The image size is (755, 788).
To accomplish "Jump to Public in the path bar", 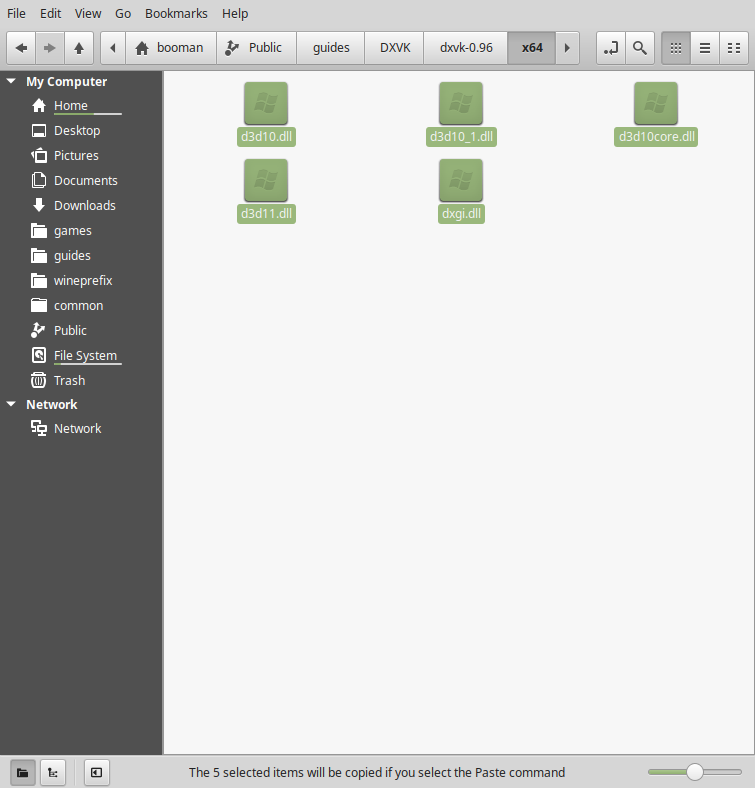I will (256, 48).
